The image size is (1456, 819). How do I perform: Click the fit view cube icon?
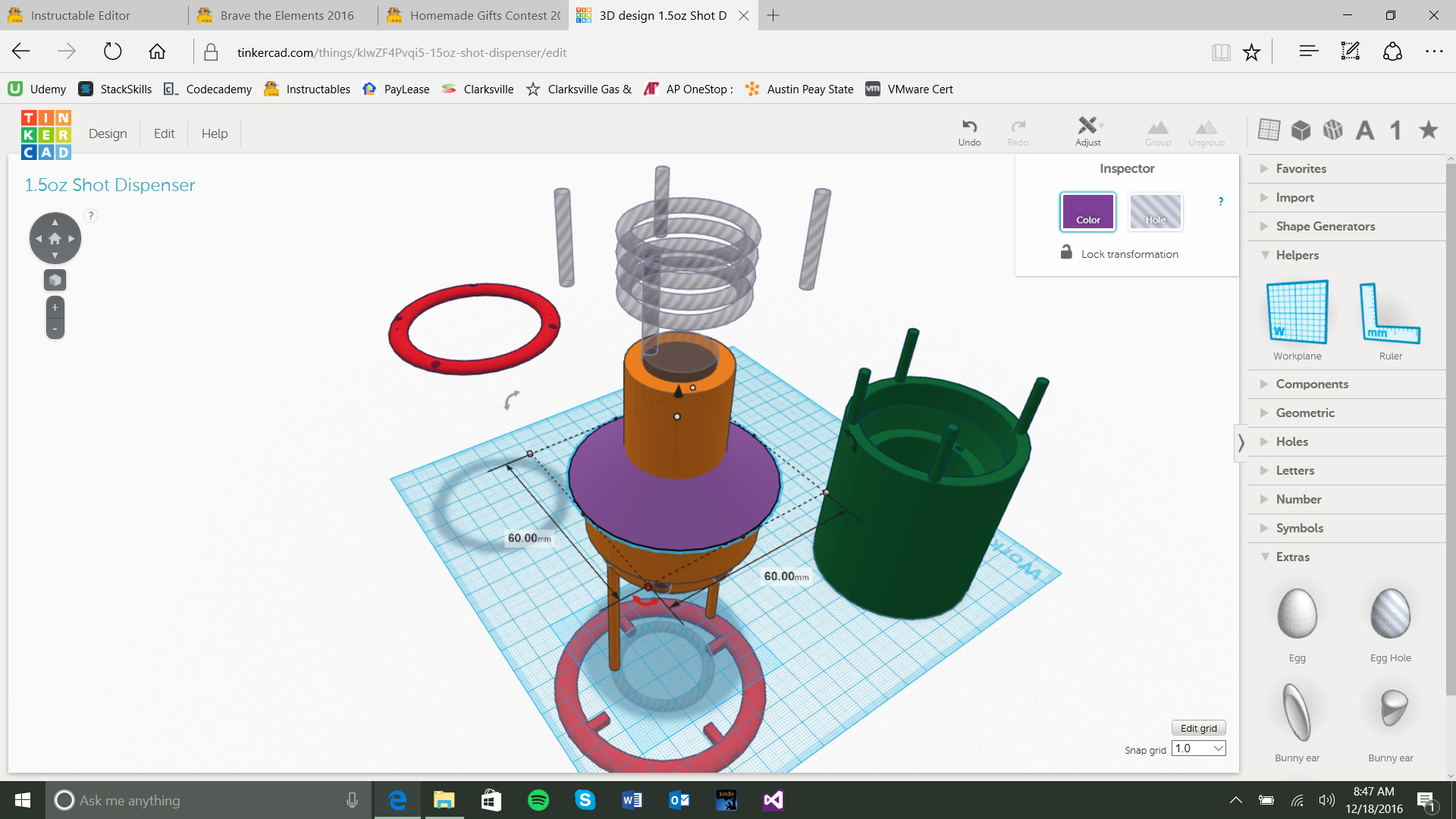pyautogui.click(x=55, y=280)
